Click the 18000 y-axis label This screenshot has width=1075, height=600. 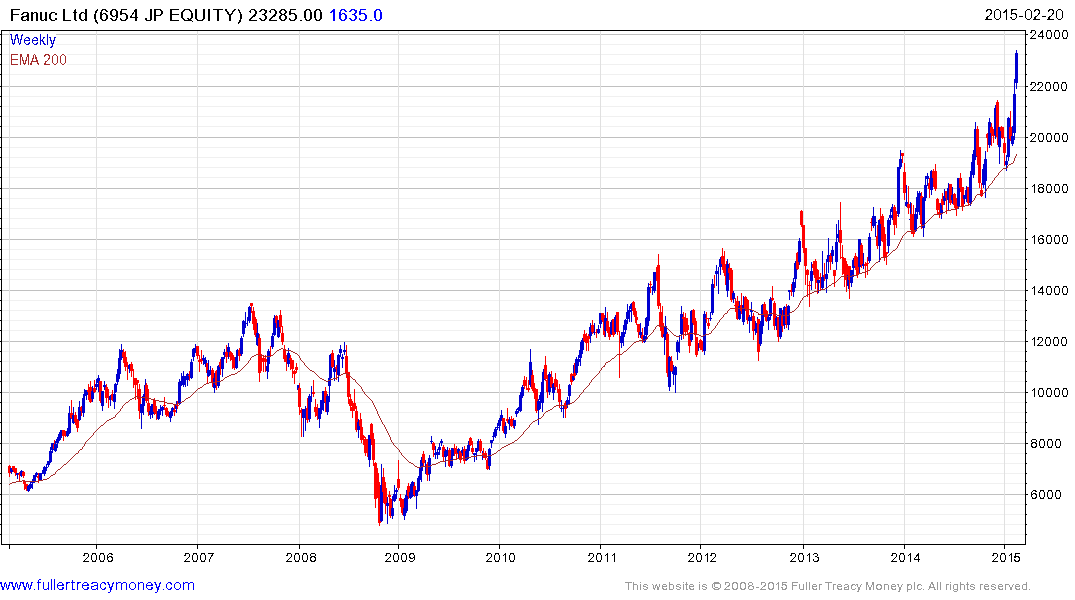coord(1049,189)
